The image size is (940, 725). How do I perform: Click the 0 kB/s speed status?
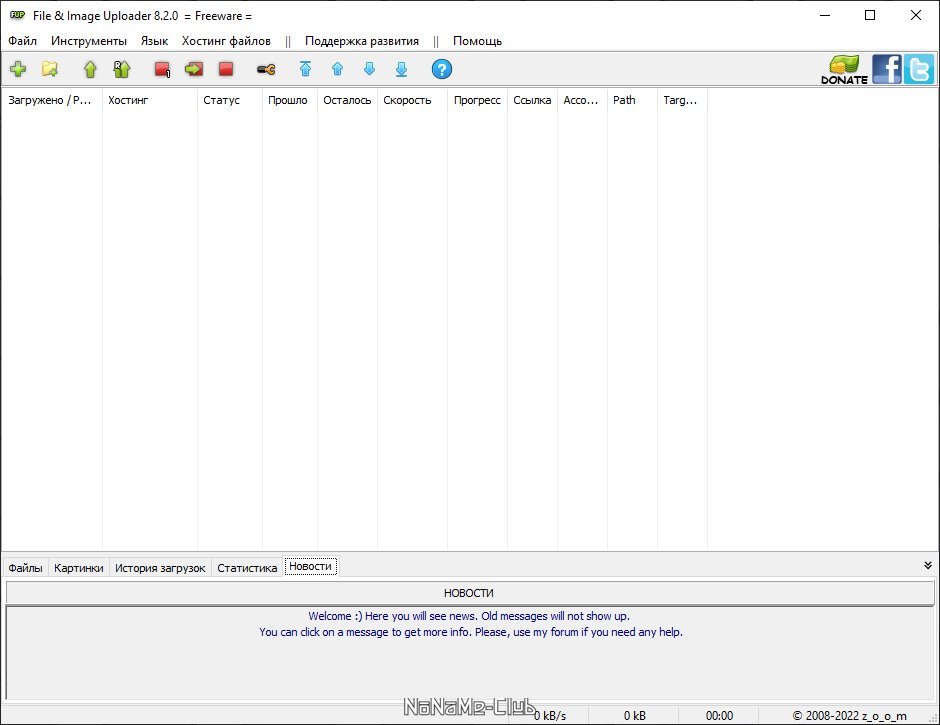550,715
